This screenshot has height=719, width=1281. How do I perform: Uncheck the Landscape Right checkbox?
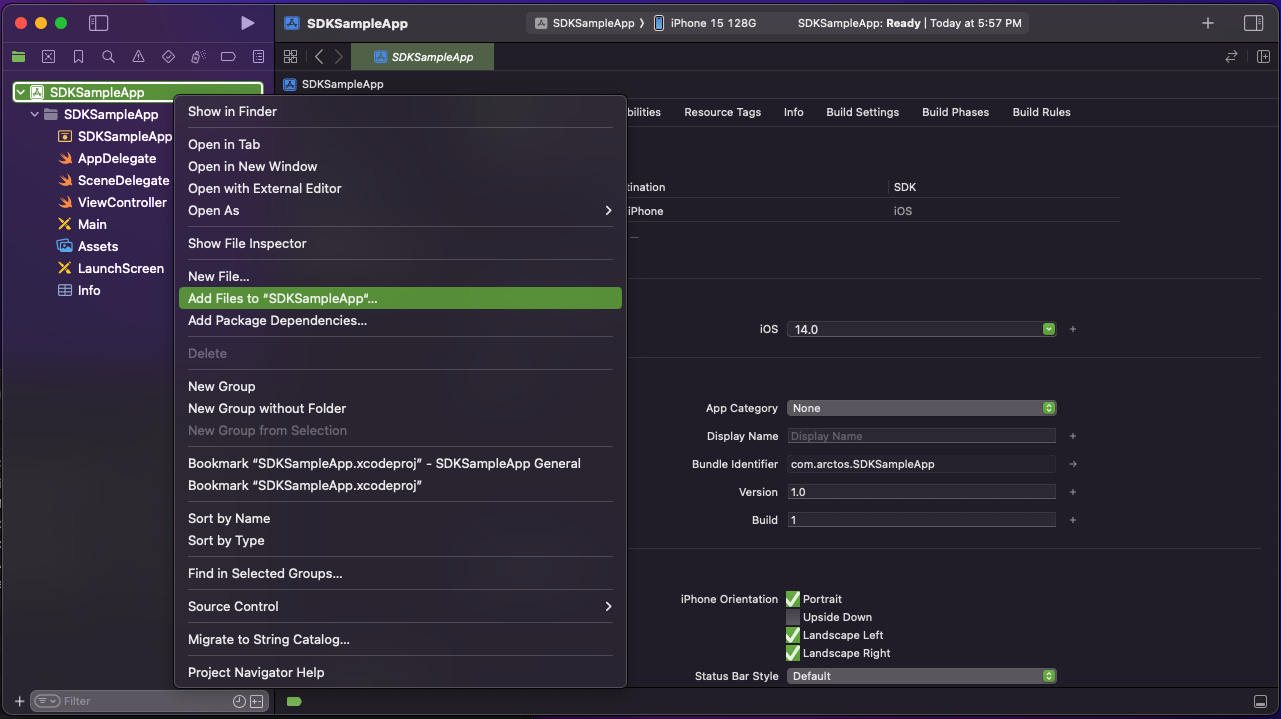pyautogui.click(x=793, y=653)
